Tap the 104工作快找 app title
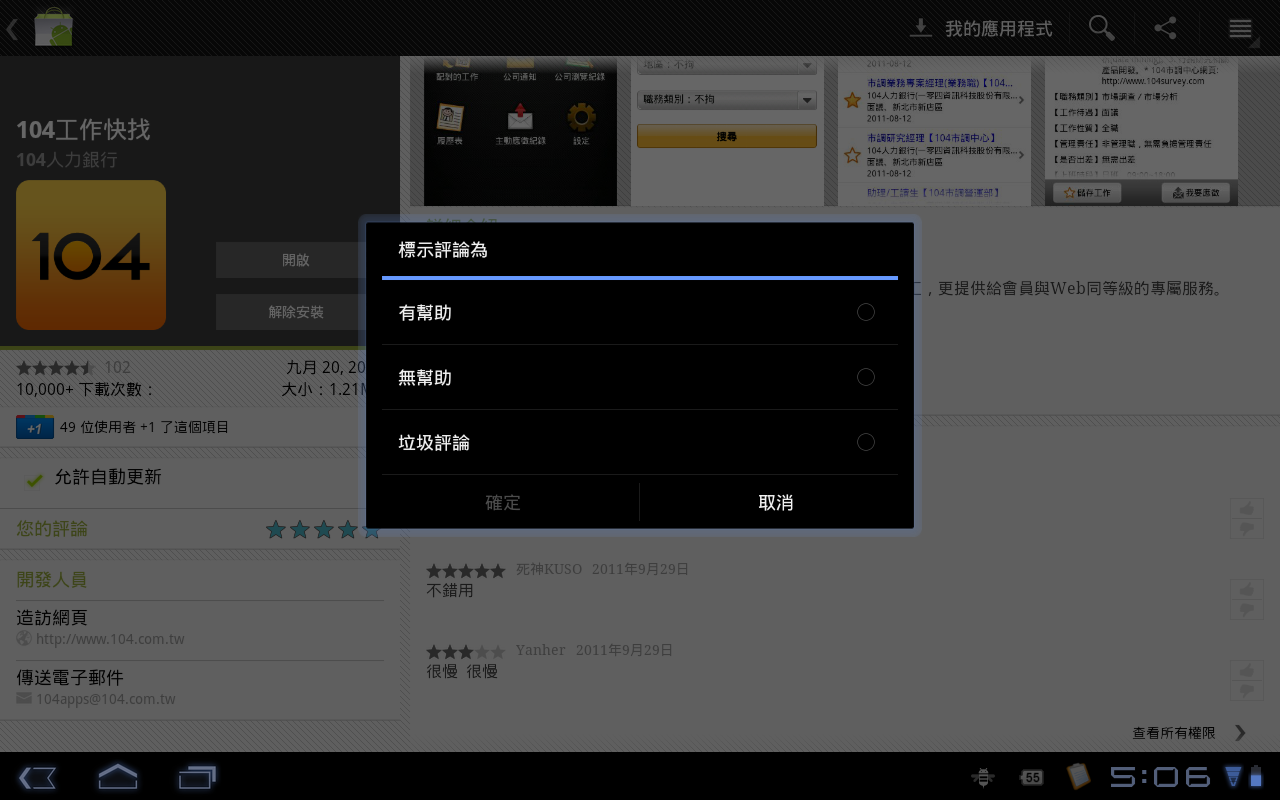Image resolution: width=1280 pixels, height=800 pixels. click(x=83, y=130)
